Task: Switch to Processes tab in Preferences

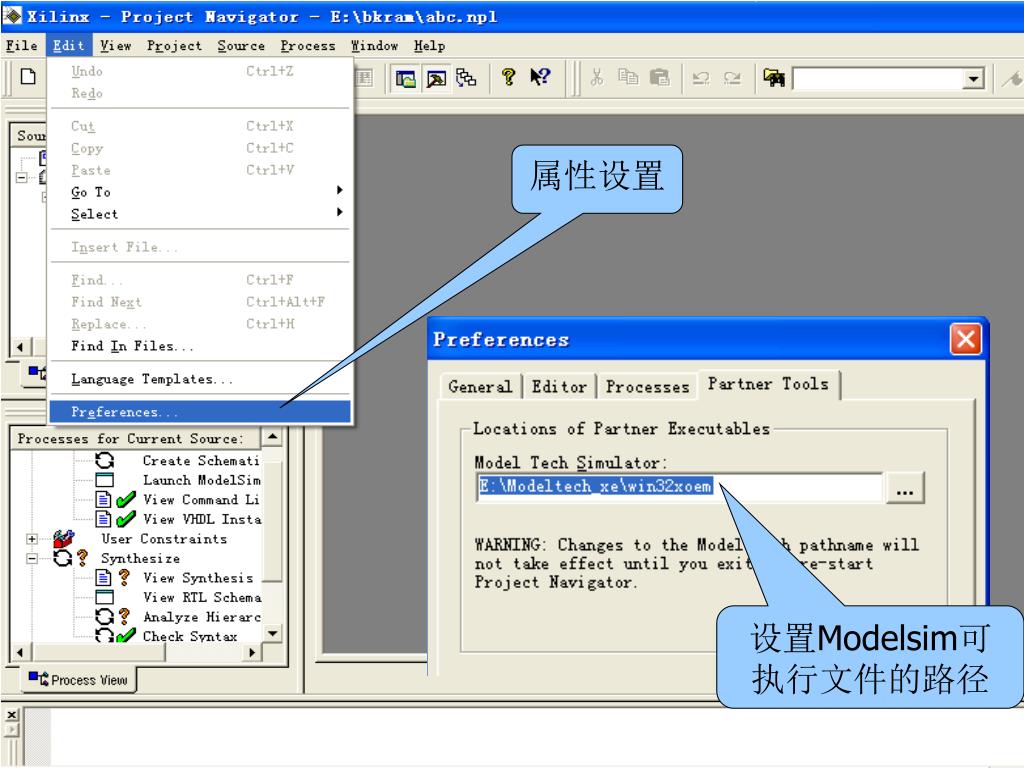Action: [647, 387]
